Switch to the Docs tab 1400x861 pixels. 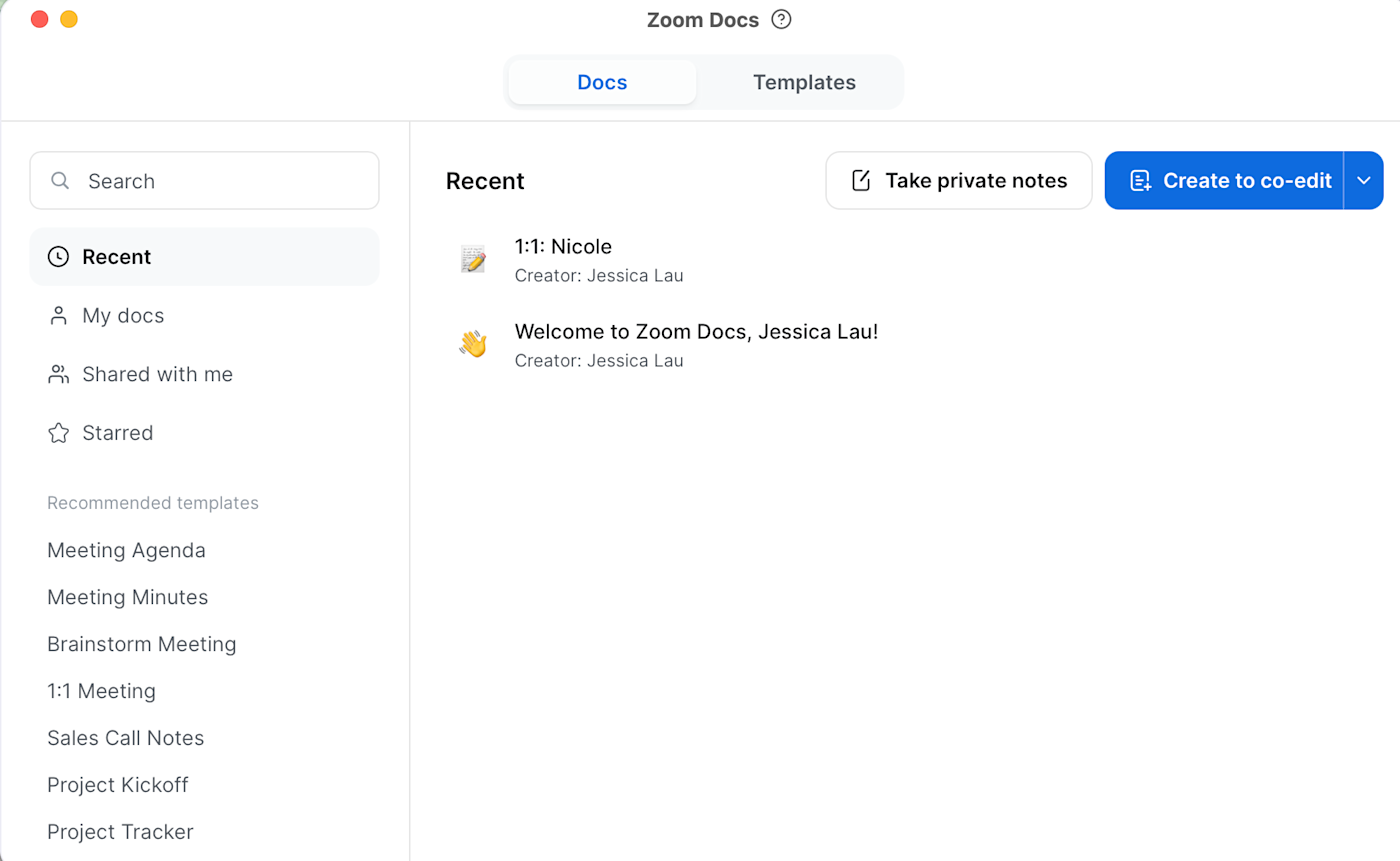tap(602, 82)
